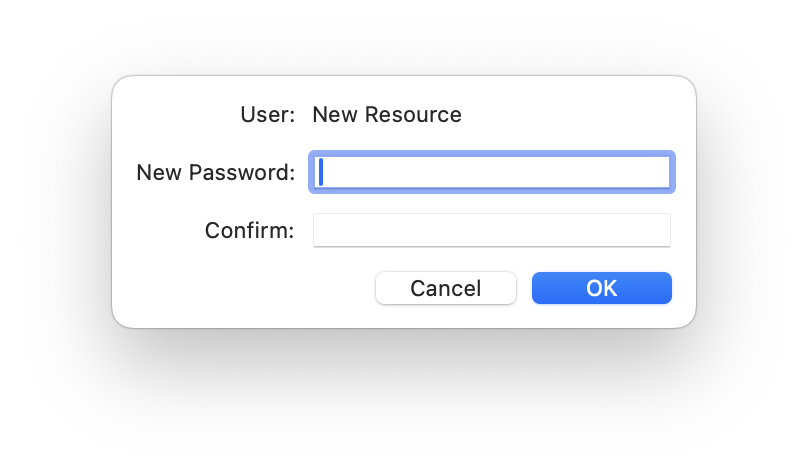Click the Confirm password field

coord(492,230)
